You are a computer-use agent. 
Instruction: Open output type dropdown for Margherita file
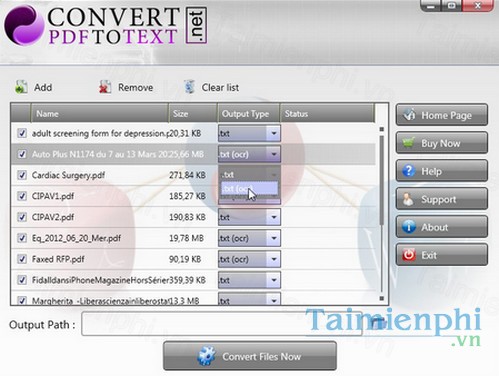click(x=274, y=300)
